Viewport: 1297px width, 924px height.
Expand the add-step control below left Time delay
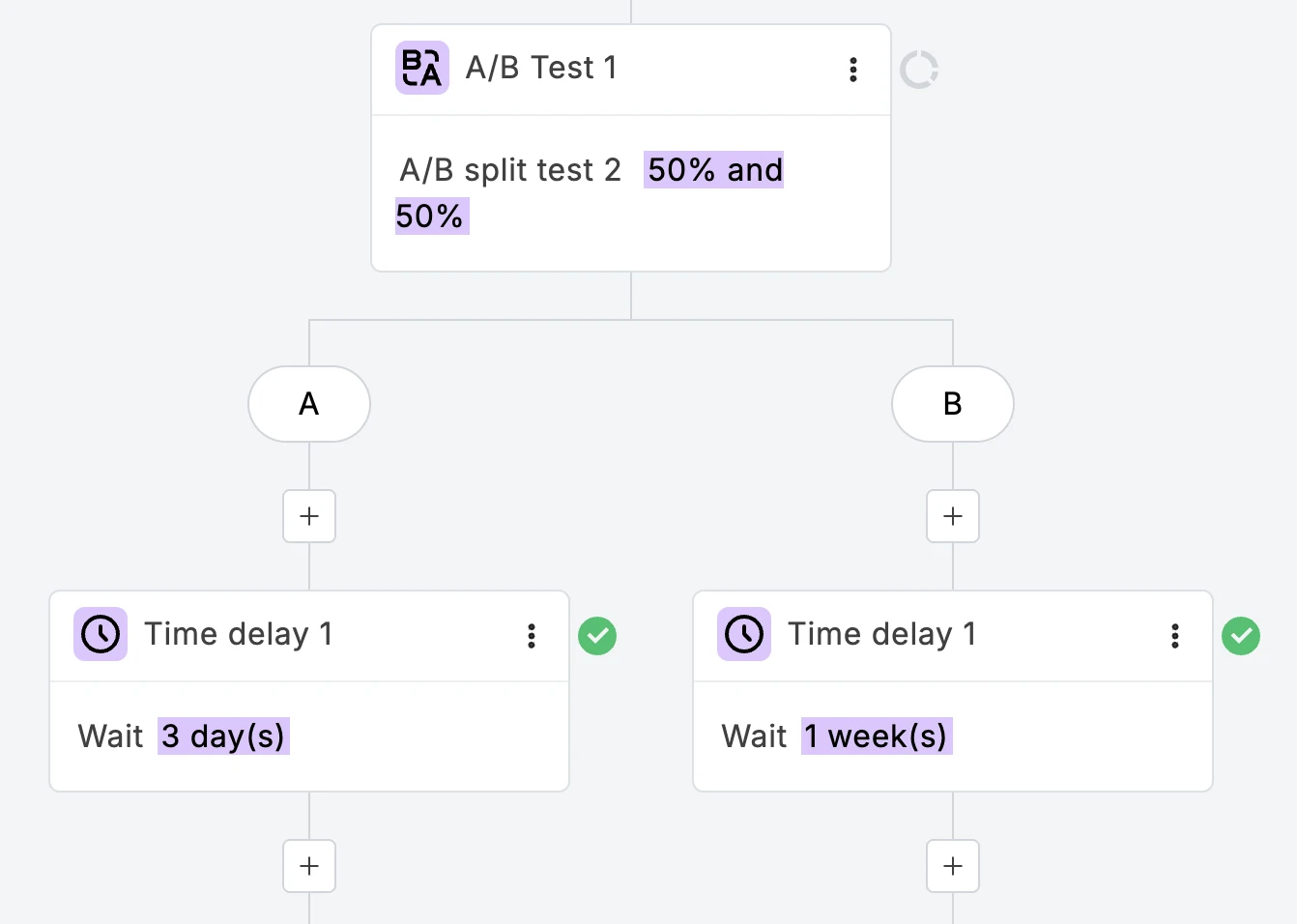coord(308,865)
